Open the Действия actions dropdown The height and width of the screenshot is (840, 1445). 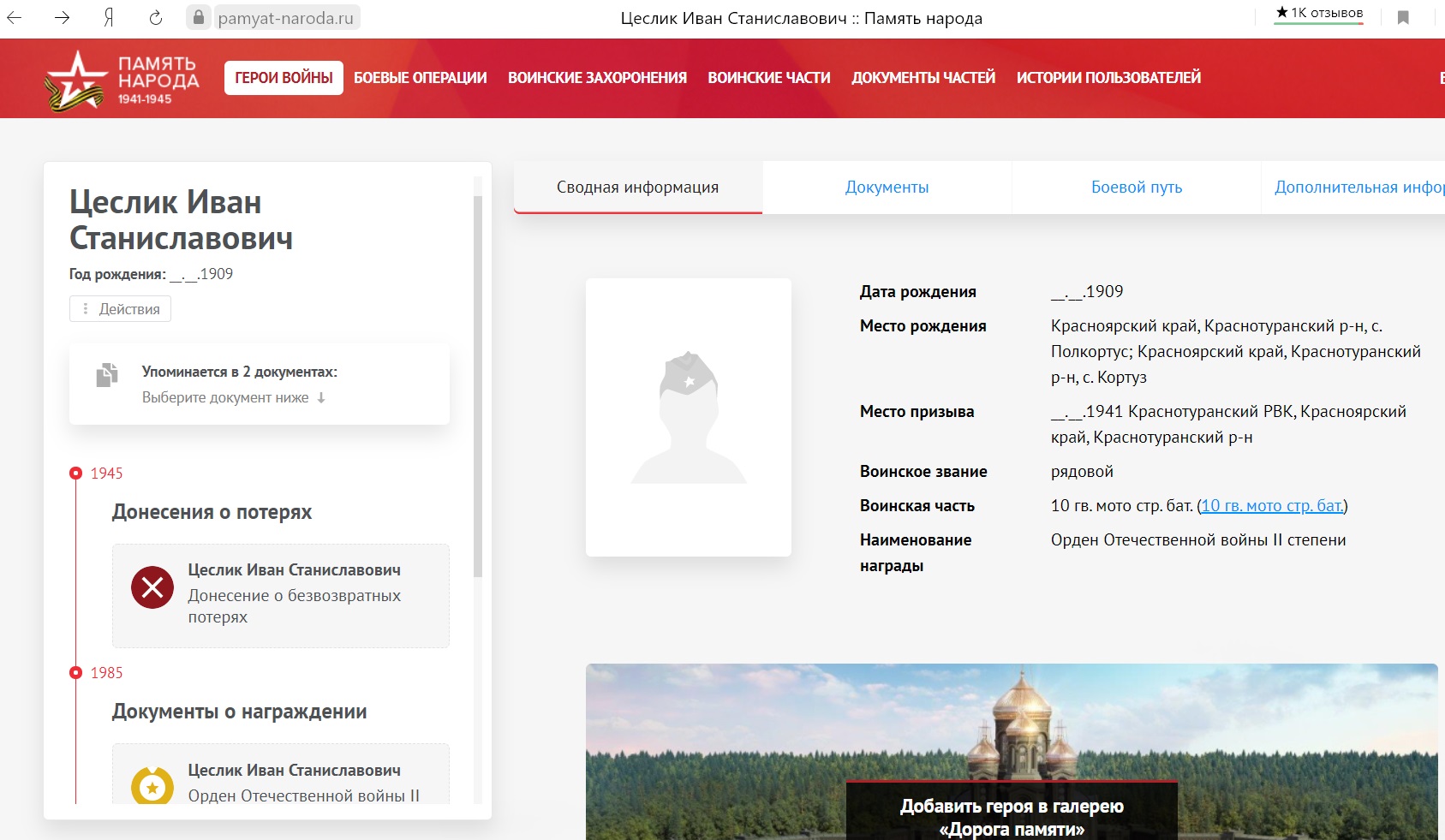tap(121, 309)
